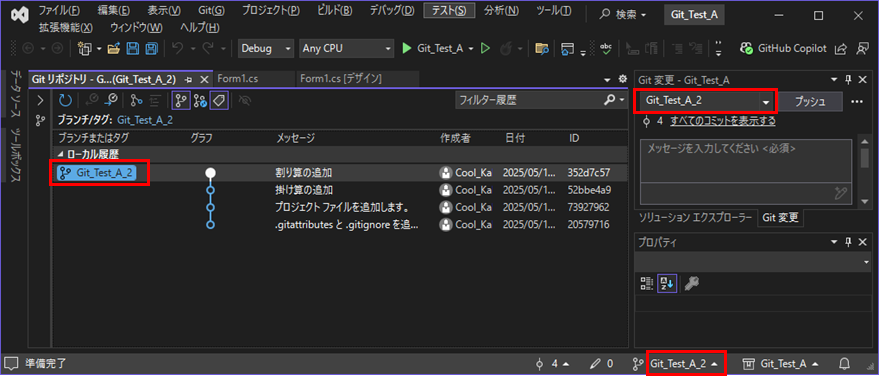Open the Any CPU platform dropdown
Image resolution: width=879 pixels, height=376 pixels.
click(x=346, y=49)
